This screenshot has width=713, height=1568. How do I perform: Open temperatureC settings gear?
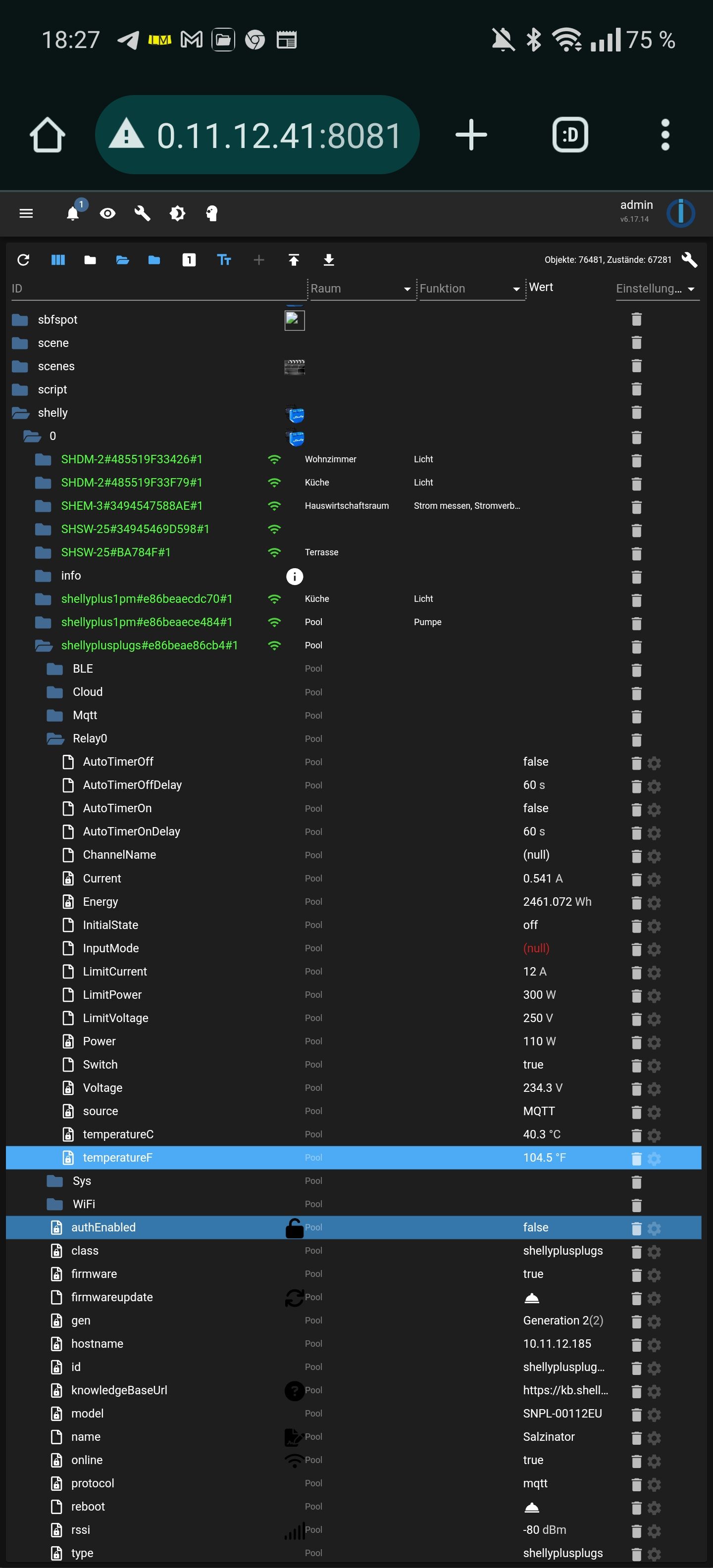654,1135
